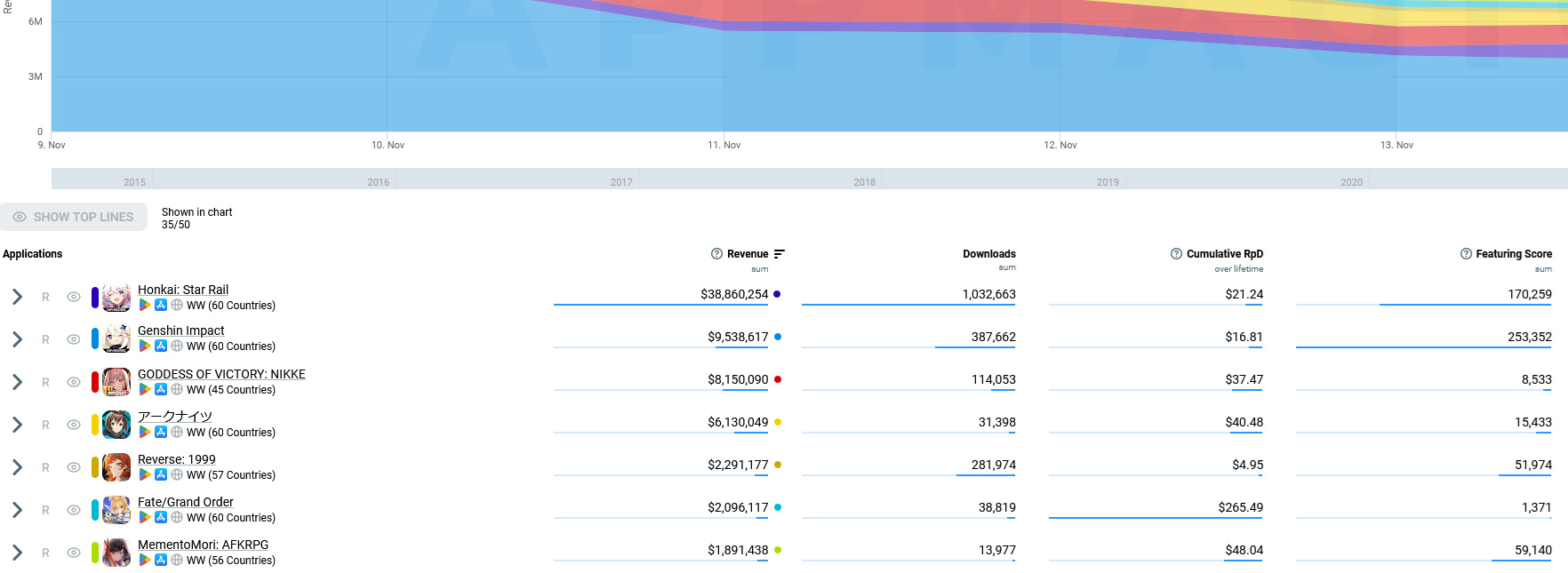
Task: Click the Google Play icon under Reverse: 1999
Action: [144, 474]
